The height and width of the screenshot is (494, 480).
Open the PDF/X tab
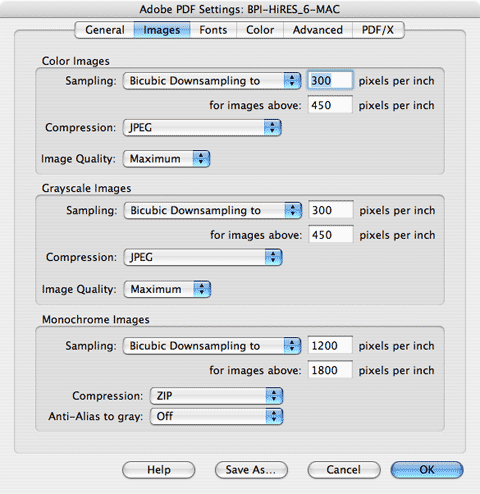378,30
